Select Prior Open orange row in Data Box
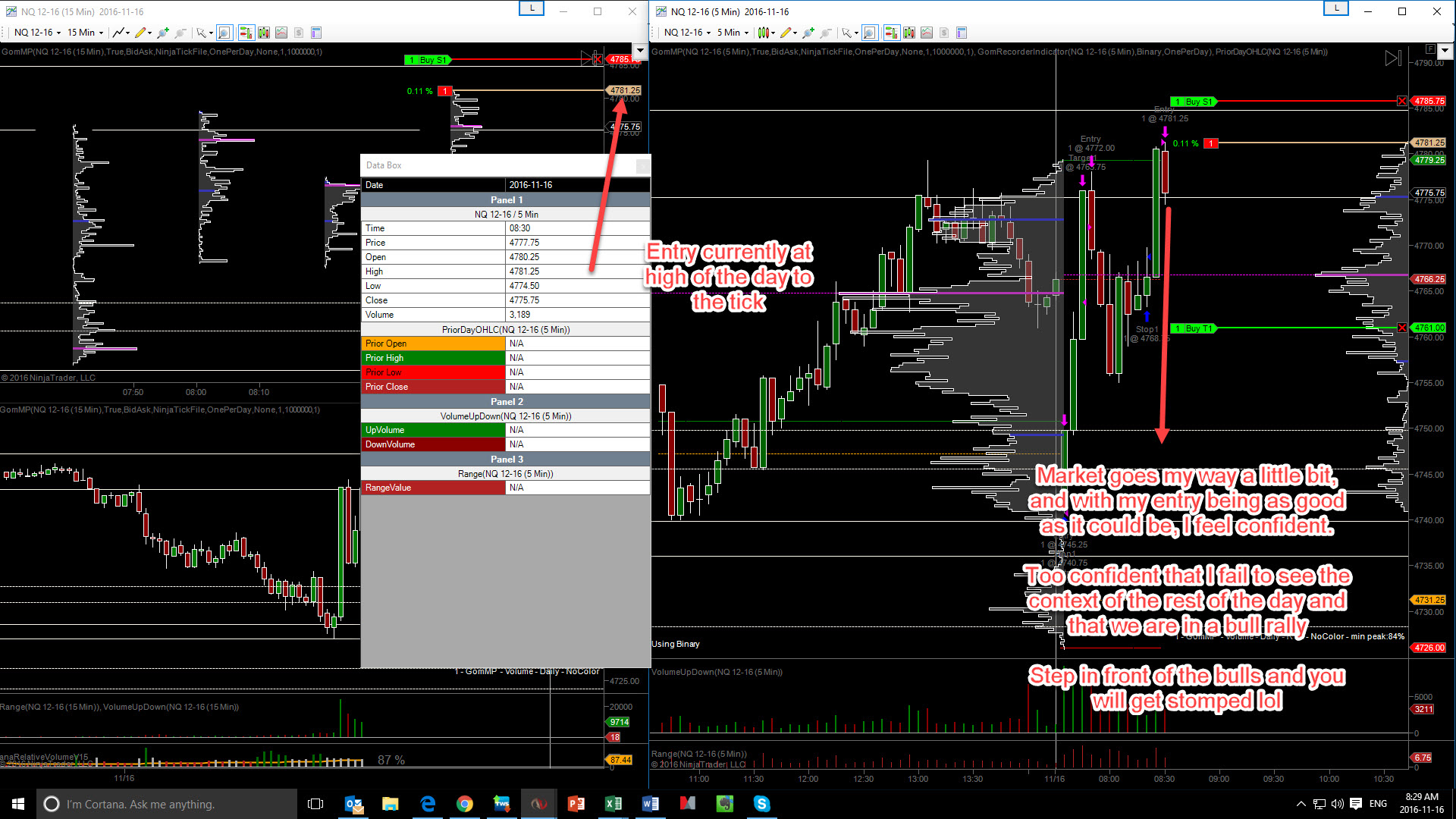 pyautogui.click(x=506, y=344)
